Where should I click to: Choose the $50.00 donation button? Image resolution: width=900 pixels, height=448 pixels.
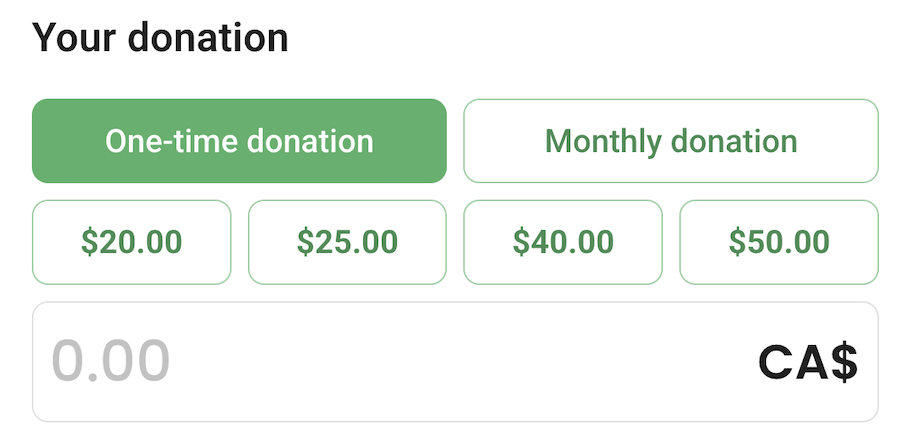(779, 242)
